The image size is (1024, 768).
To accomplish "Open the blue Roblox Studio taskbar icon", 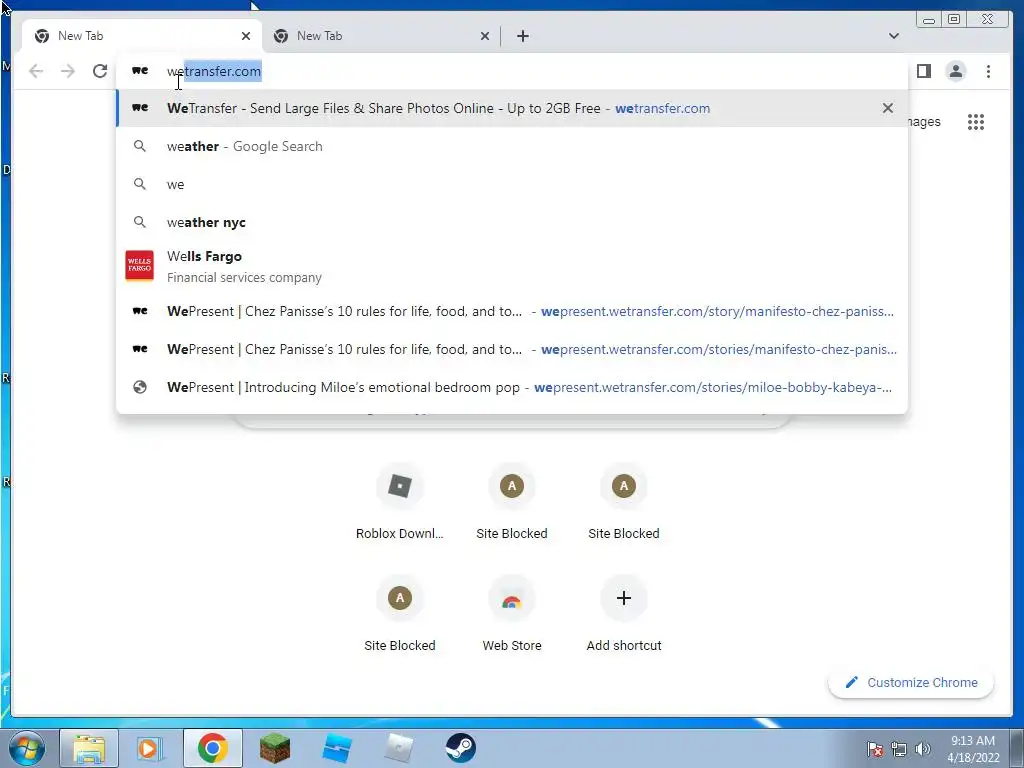I will coord(337,748).
